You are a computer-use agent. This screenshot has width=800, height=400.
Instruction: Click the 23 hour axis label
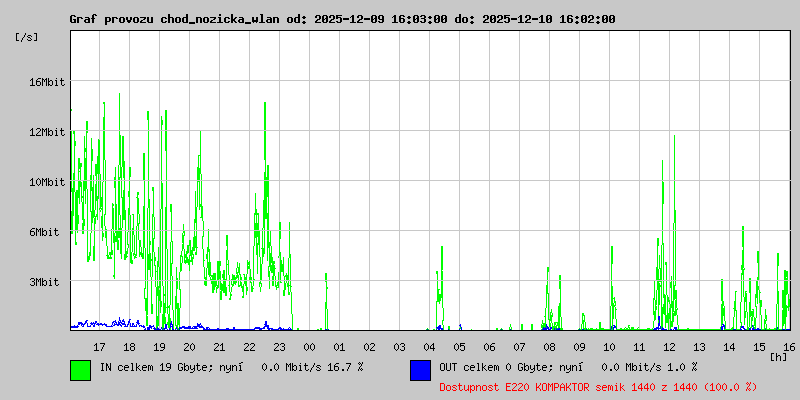280,347
